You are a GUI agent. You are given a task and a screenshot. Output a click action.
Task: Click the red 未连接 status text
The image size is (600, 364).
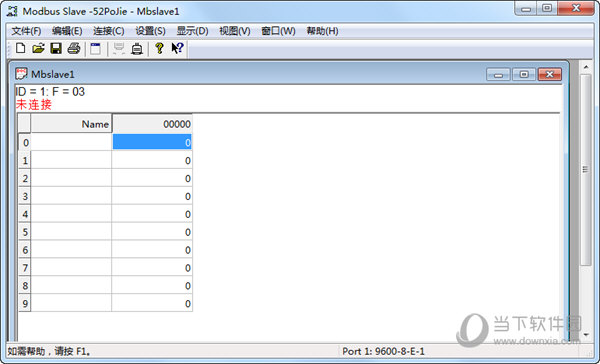click(x=34, y=104)
